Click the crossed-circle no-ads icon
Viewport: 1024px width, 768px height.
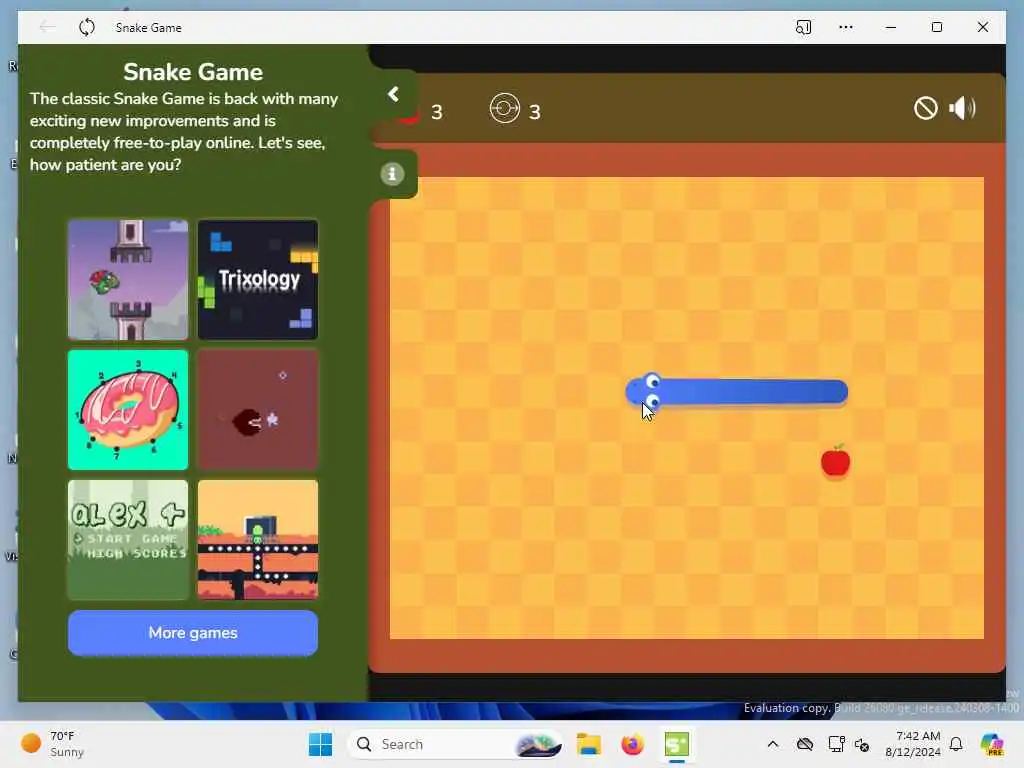[x=925, y=108]
